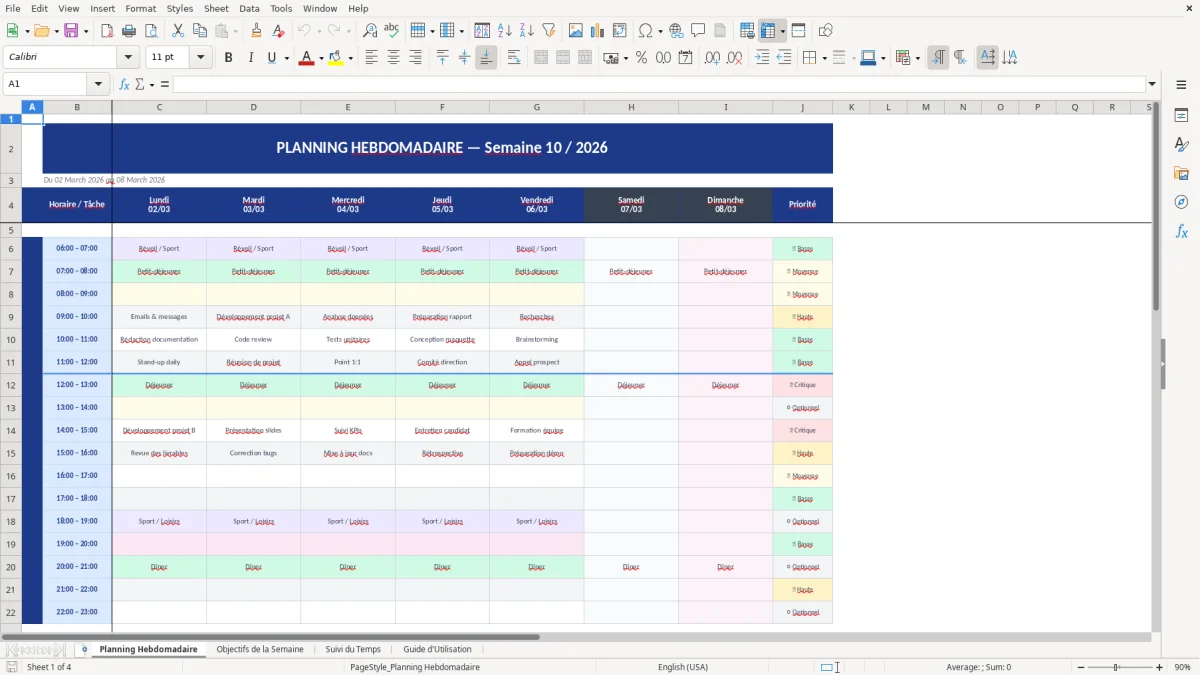Toggle bold formatting

pos(228,58)
